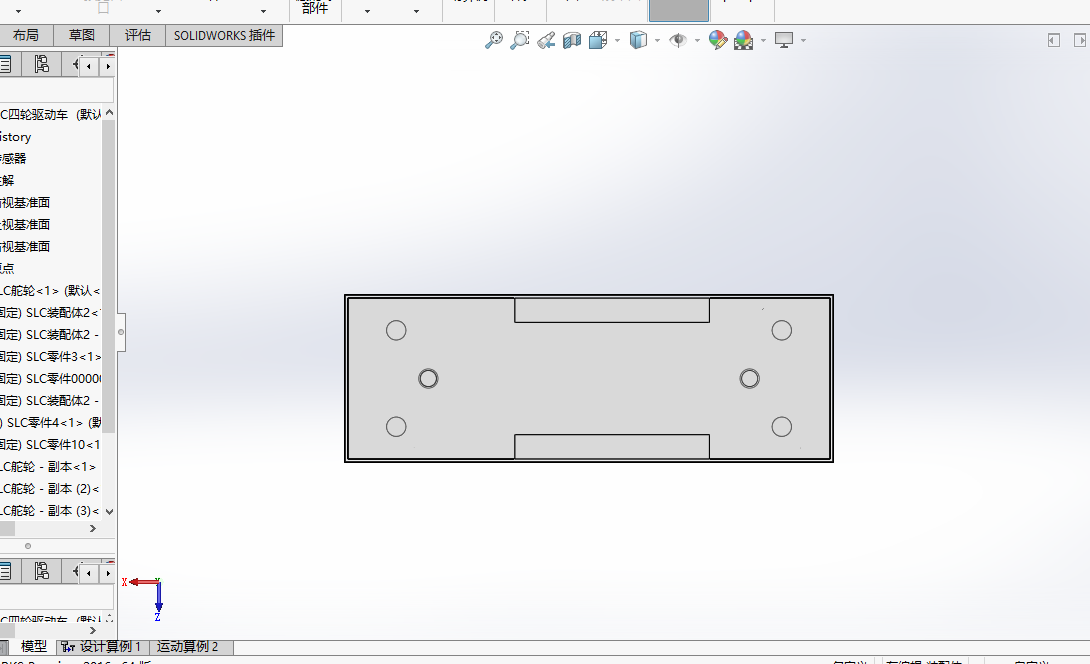Open the Apply Scene tool

coord(743,40)
